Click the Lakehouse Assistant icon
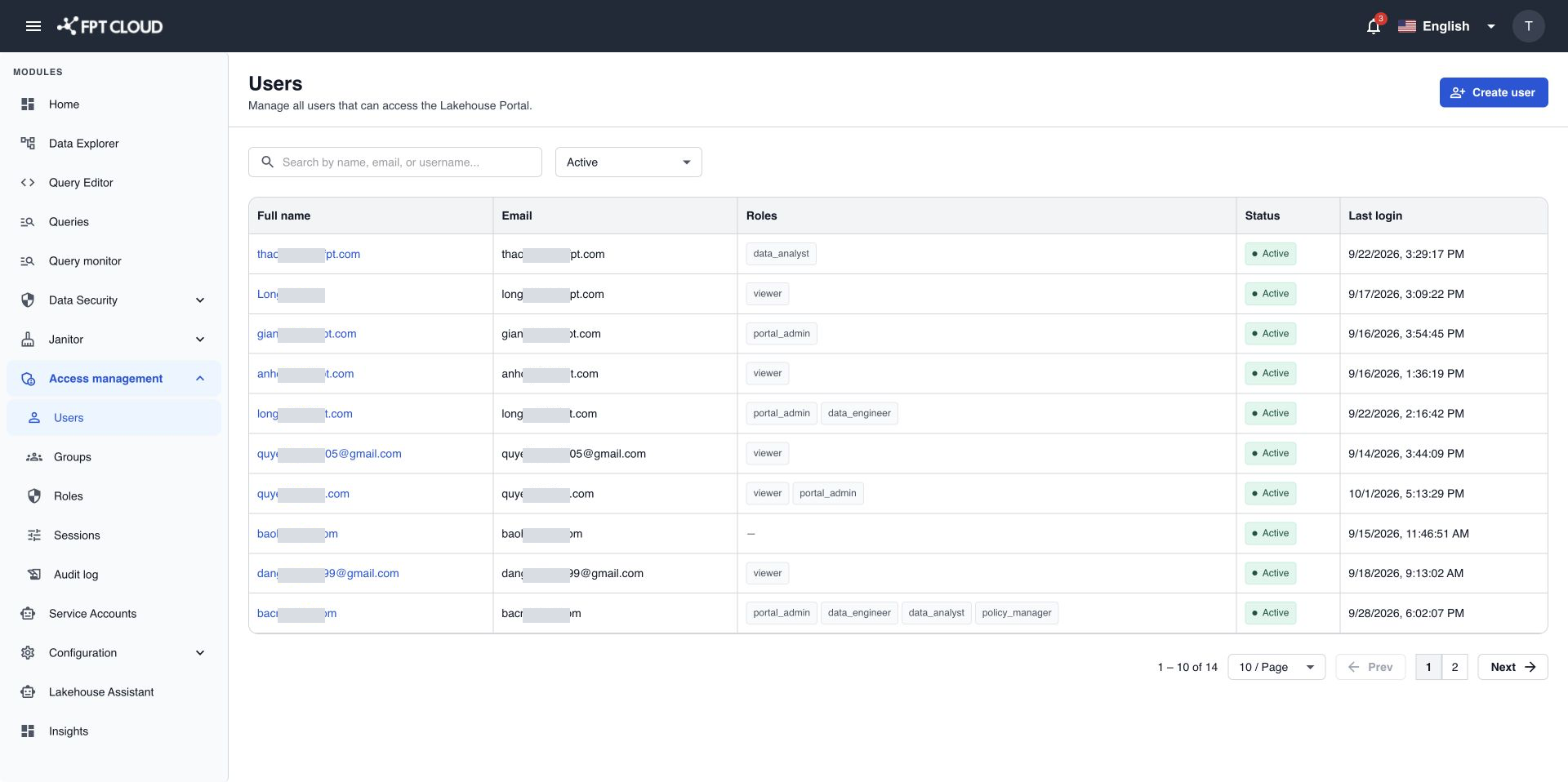 [28, 692]
